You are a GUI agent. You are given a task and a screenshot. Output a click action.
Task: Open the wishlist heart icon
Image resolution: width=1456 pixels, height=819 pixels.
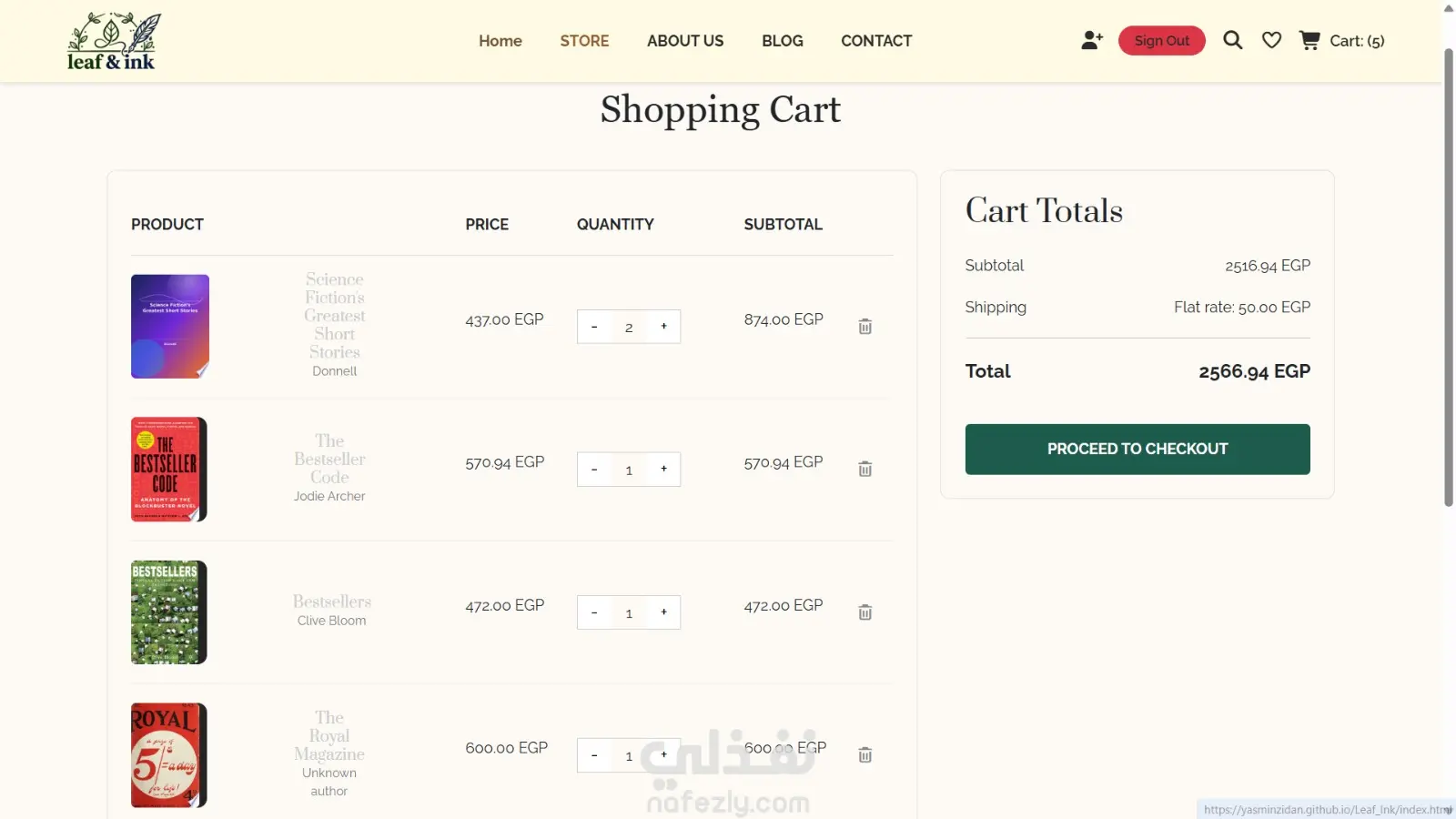[x=1271, y=40]
